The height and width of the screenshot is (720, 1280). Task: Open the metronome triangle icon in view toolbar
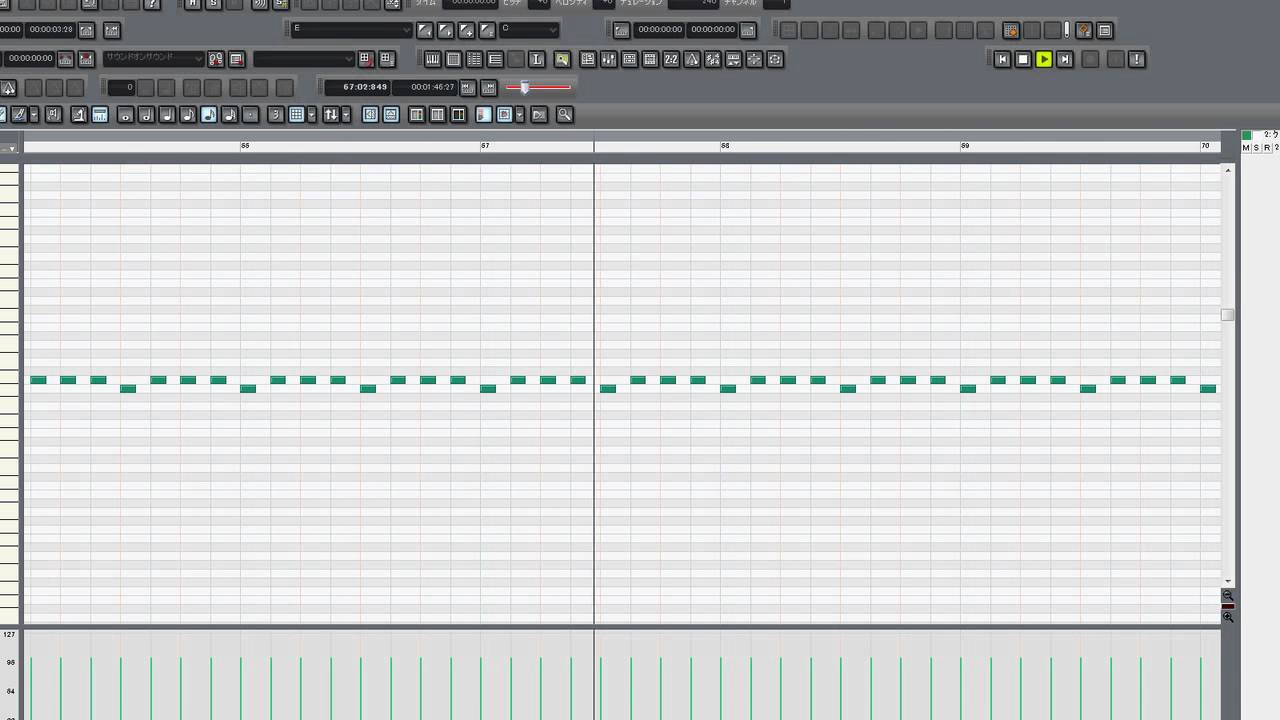pyautogui.click(x=692, y=59)
